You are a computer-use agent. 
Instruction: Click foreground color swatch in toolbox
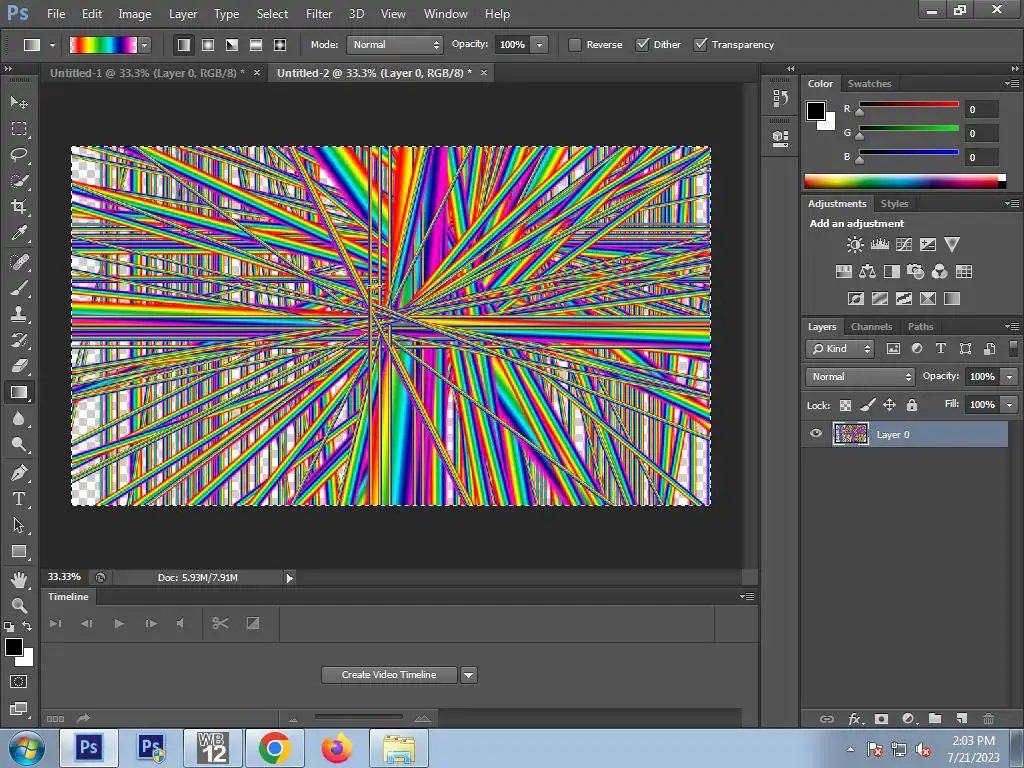pyautogui.click(x=14, y=647)
